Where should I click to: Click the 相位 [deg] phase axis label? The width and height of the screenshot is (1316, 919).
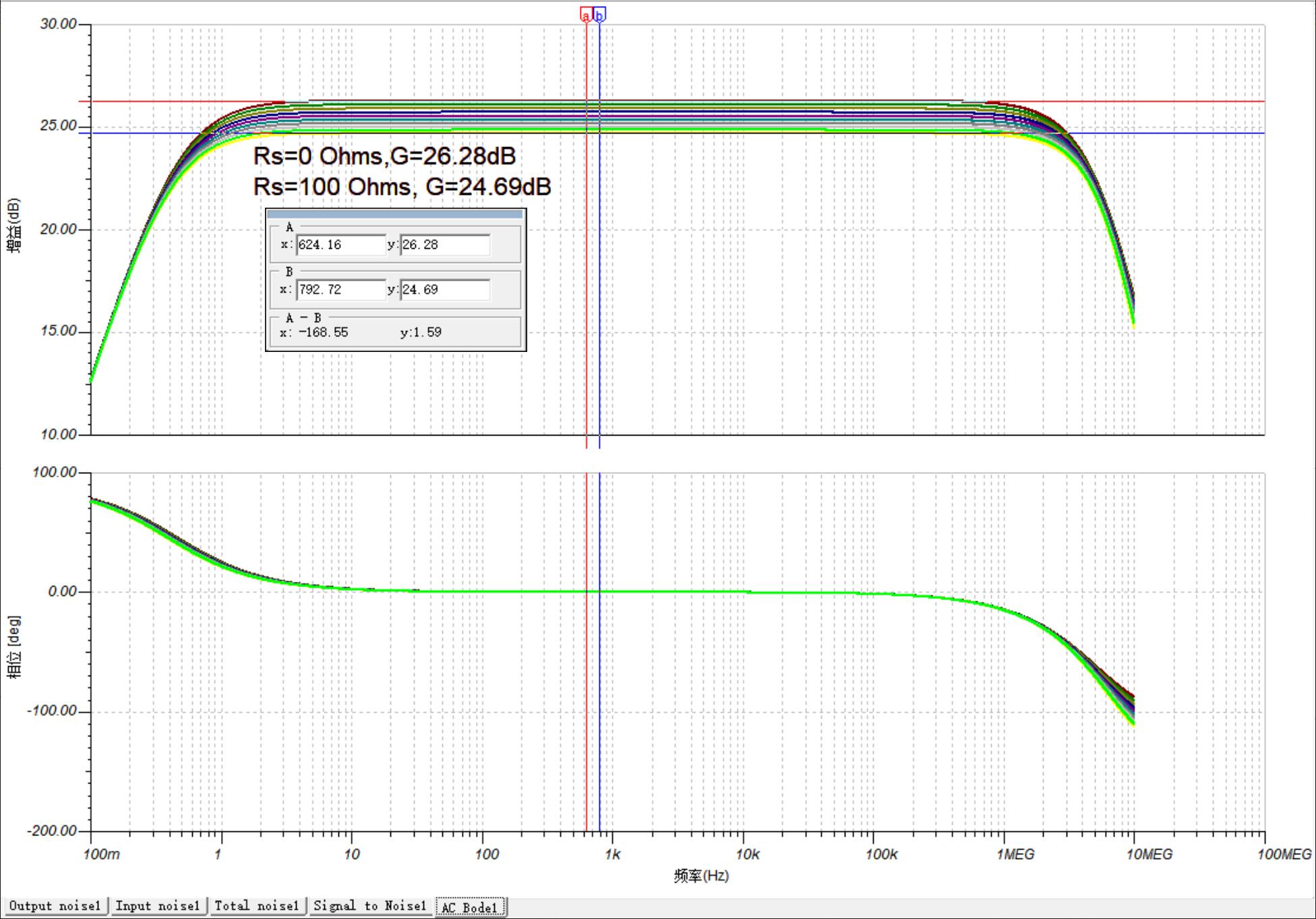(14, 646)
